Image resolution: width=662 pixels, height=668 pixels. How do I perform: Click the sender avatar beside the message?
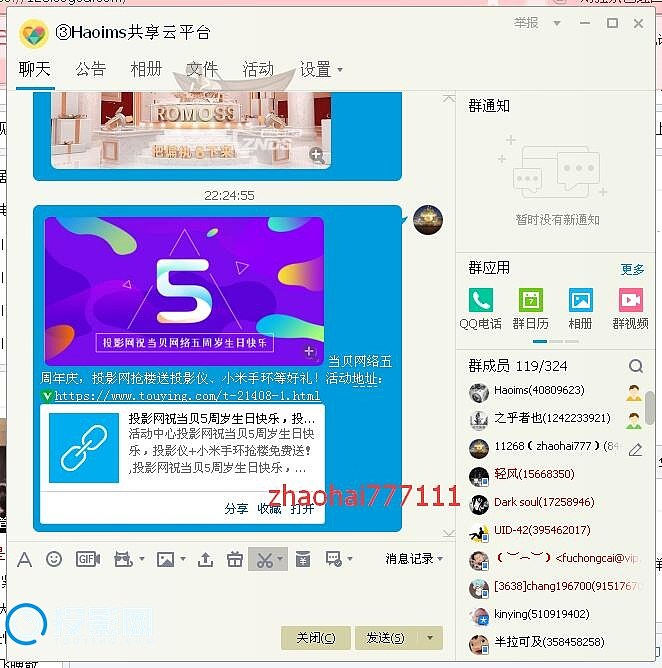click(428, 220)
